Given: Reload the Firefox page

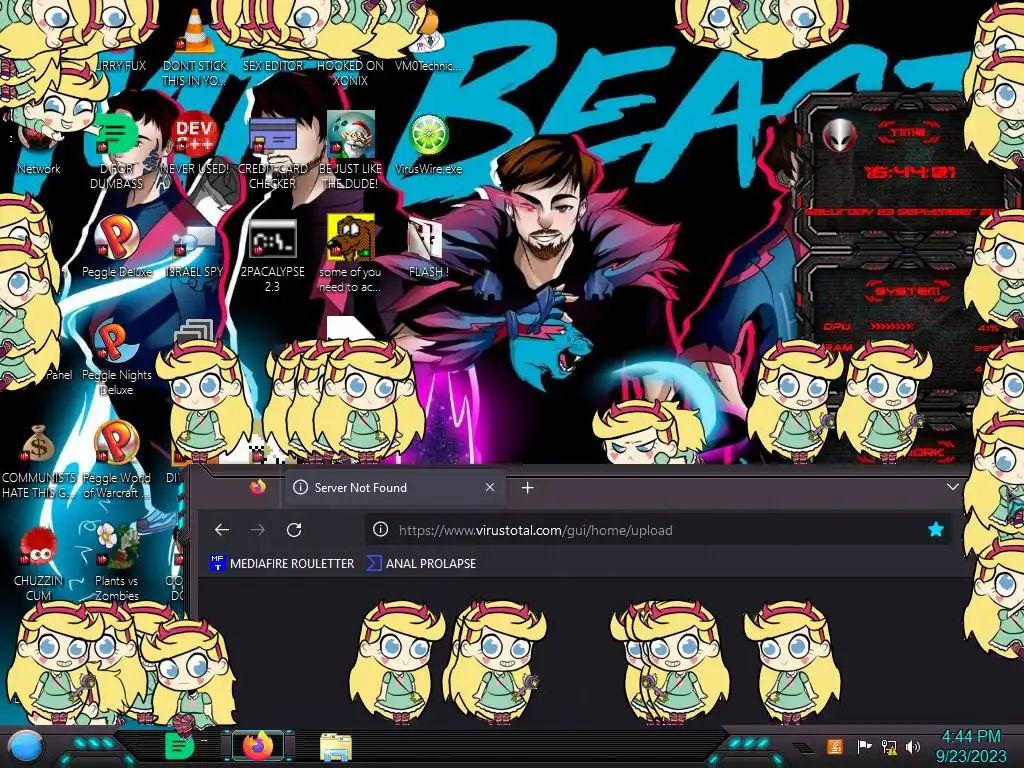Looking at the screenshot, I should [294, 530].
